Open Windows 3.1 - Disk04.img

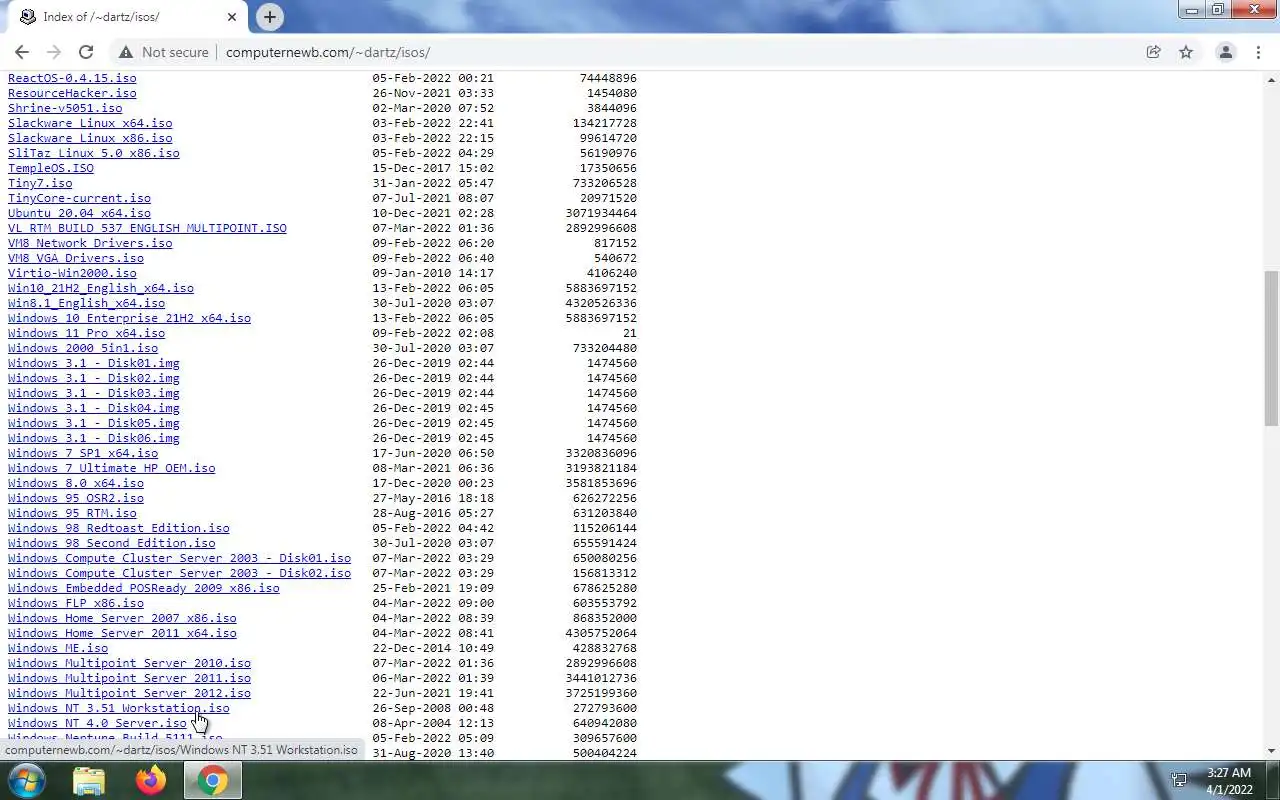tap(94, 408)
